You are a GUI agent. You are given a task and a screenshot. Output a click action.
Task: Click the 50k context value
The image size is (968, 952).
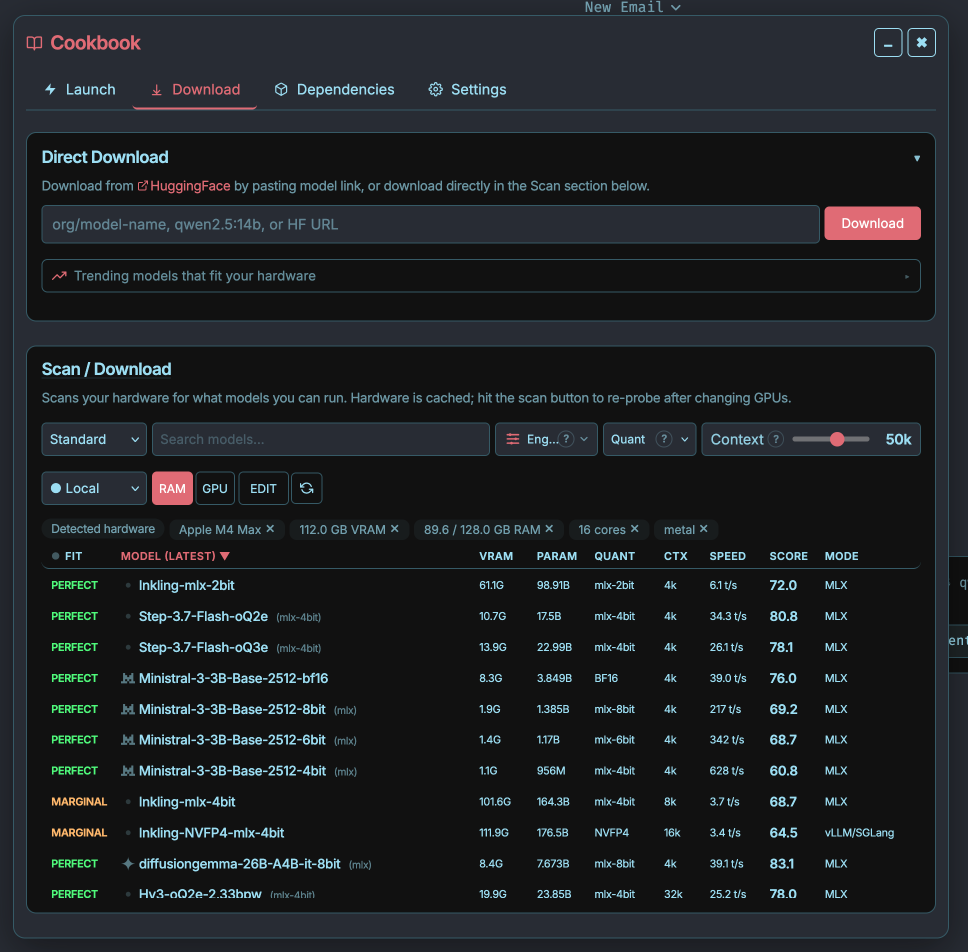point(898,439)
